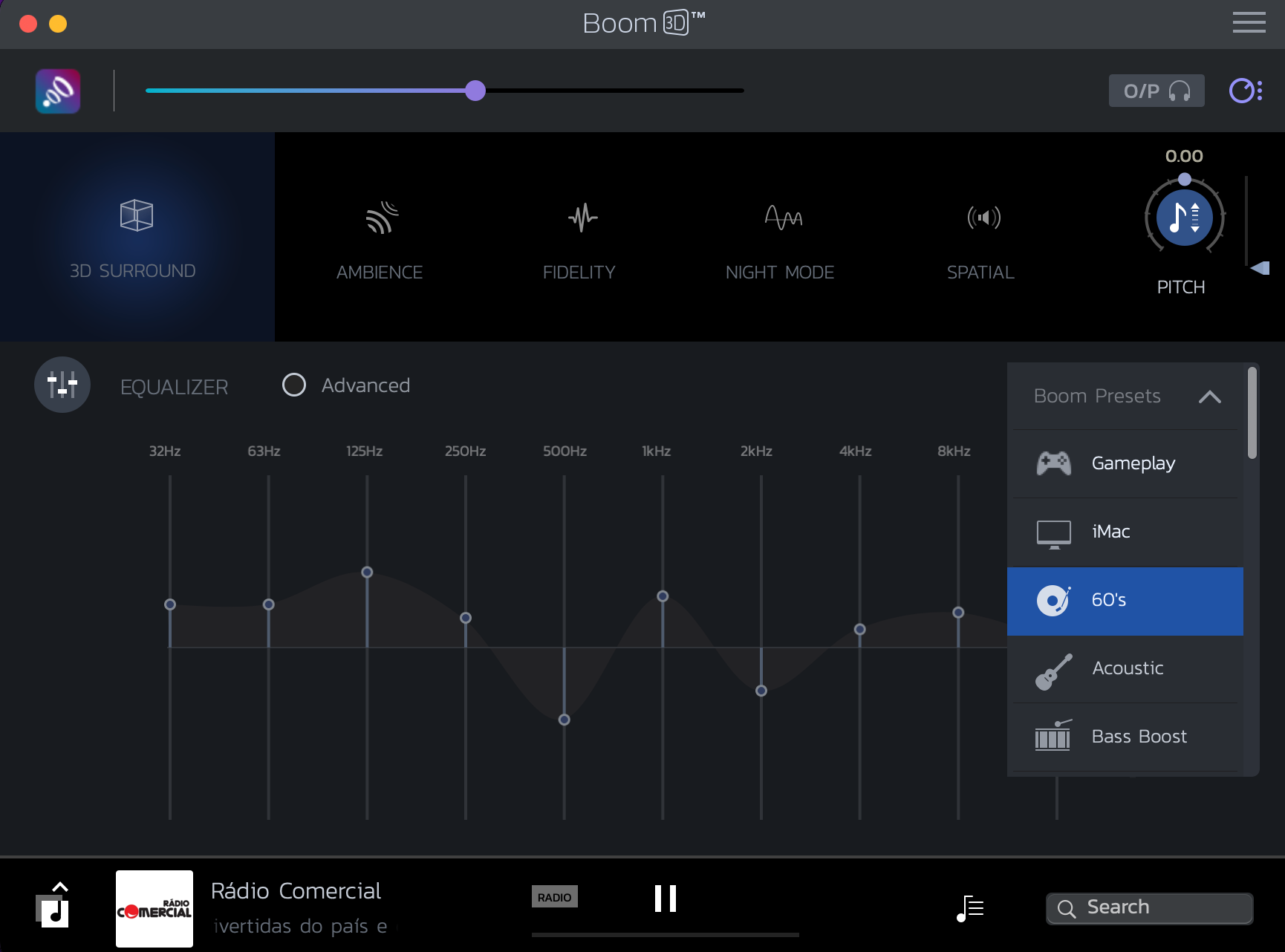Collapse the Boom Presets list
This screenshot has width=1285, height=952.
[x=1209, y=397]
